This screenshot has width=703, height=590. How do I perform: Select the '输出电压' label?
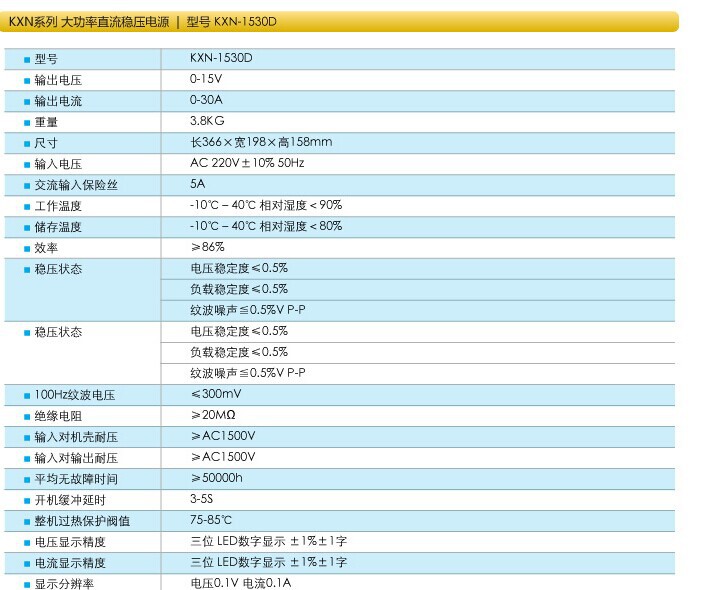(58, 80)
